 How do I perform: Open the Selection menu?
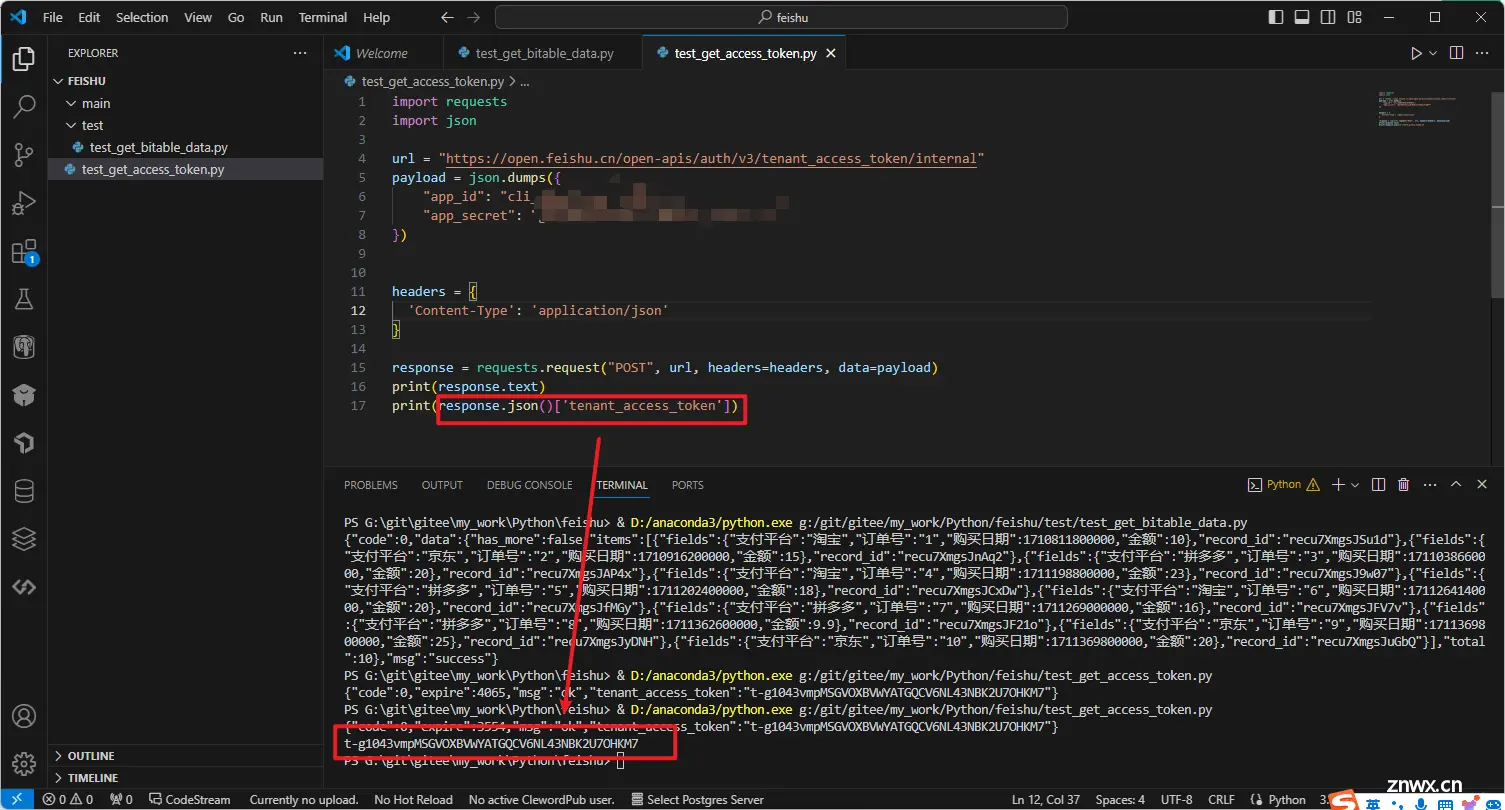pos(142,17)
